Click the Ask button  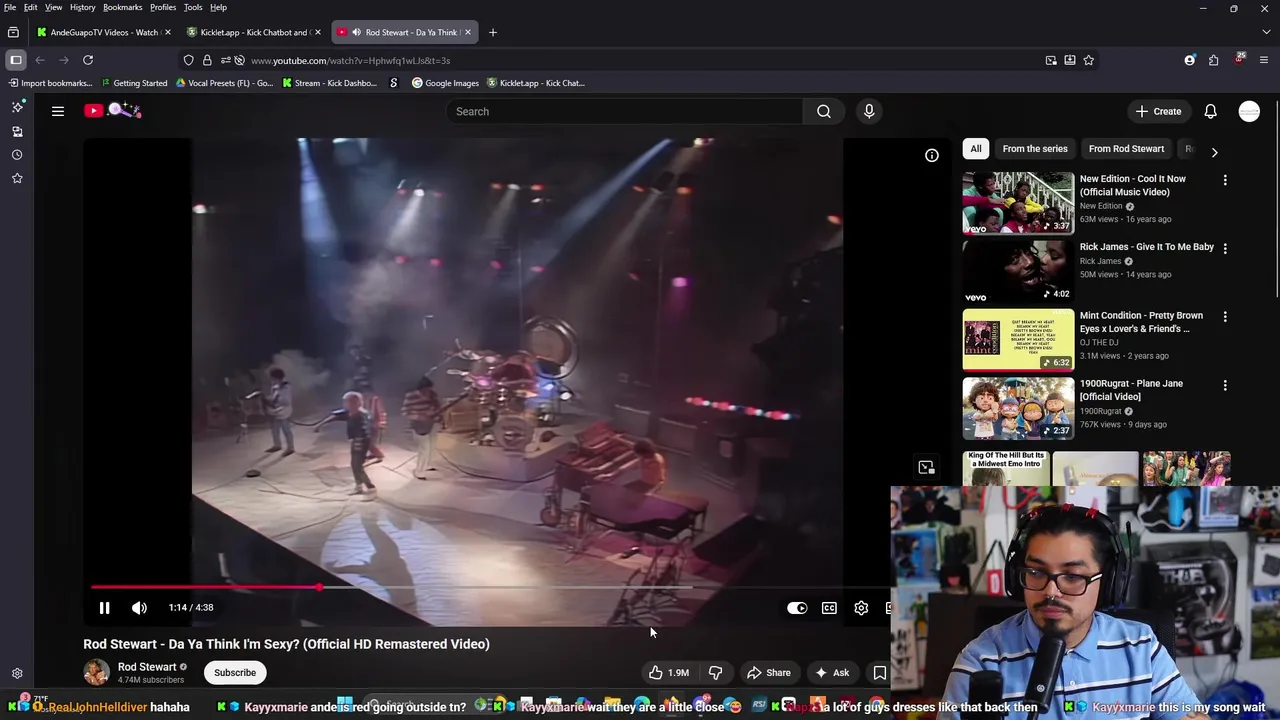(x=832, y=673)
